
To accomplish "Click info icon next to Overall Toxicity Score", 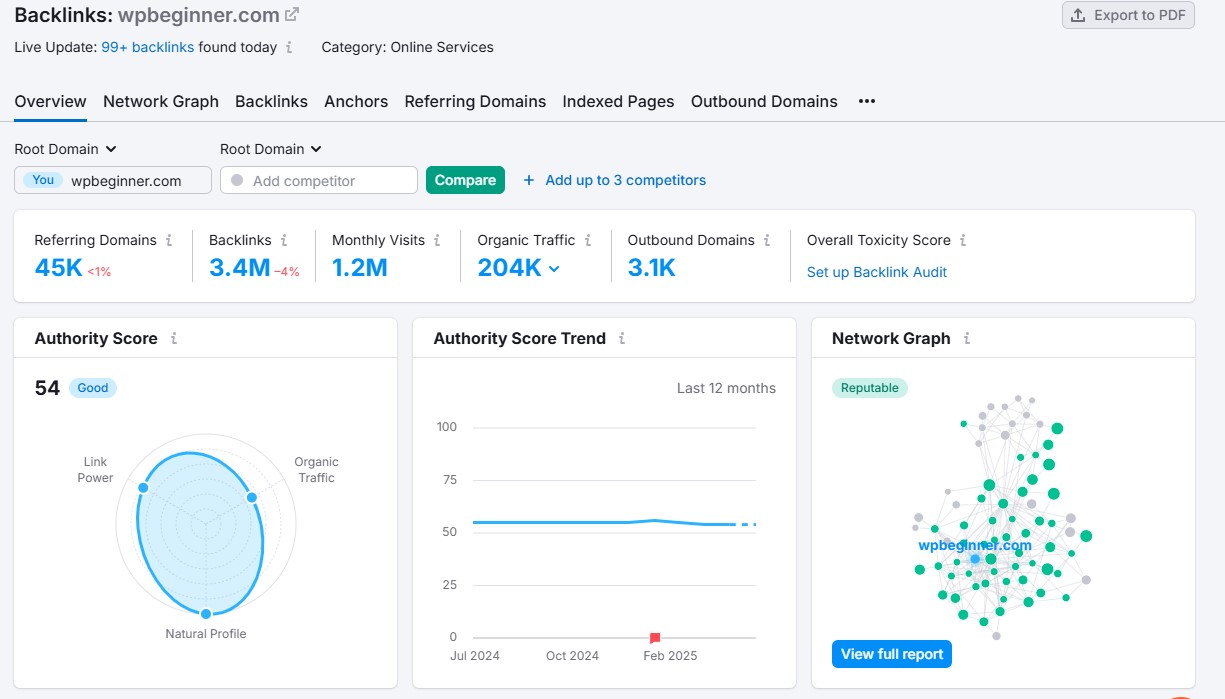I will coord(963,240).
